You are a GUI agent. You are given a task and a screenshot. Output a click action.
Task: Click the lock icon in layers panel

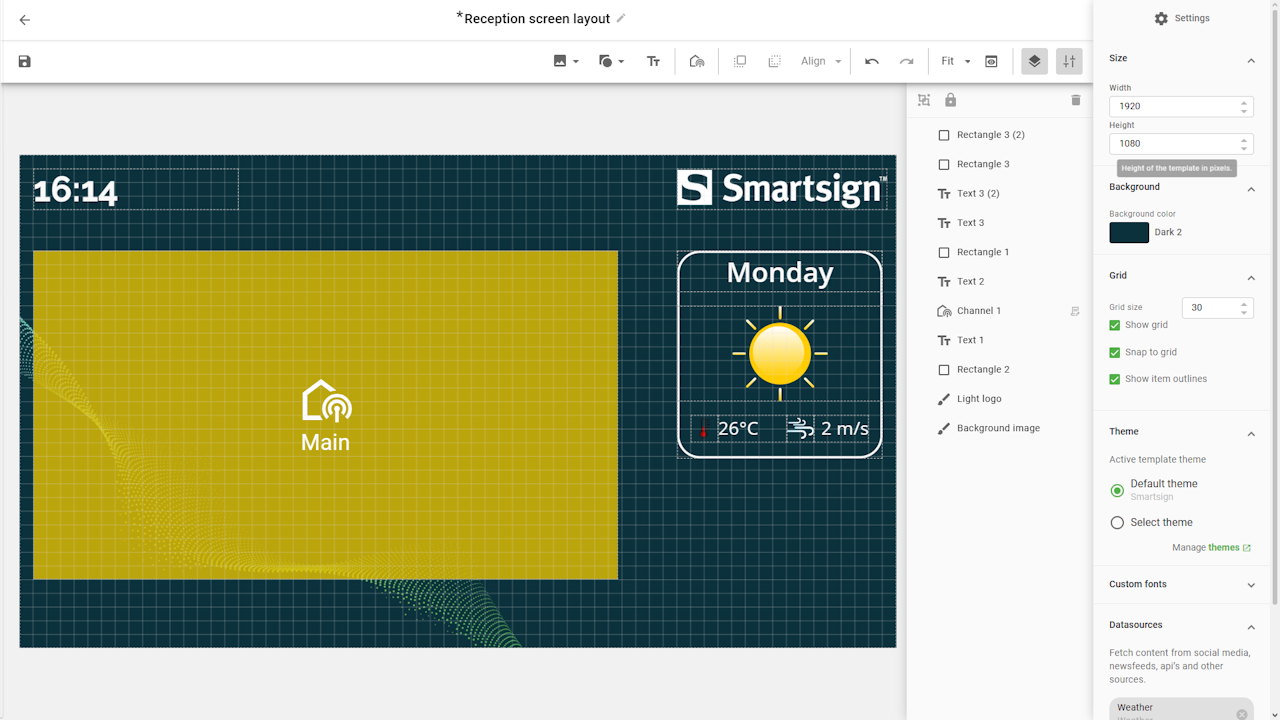point(950,100)
